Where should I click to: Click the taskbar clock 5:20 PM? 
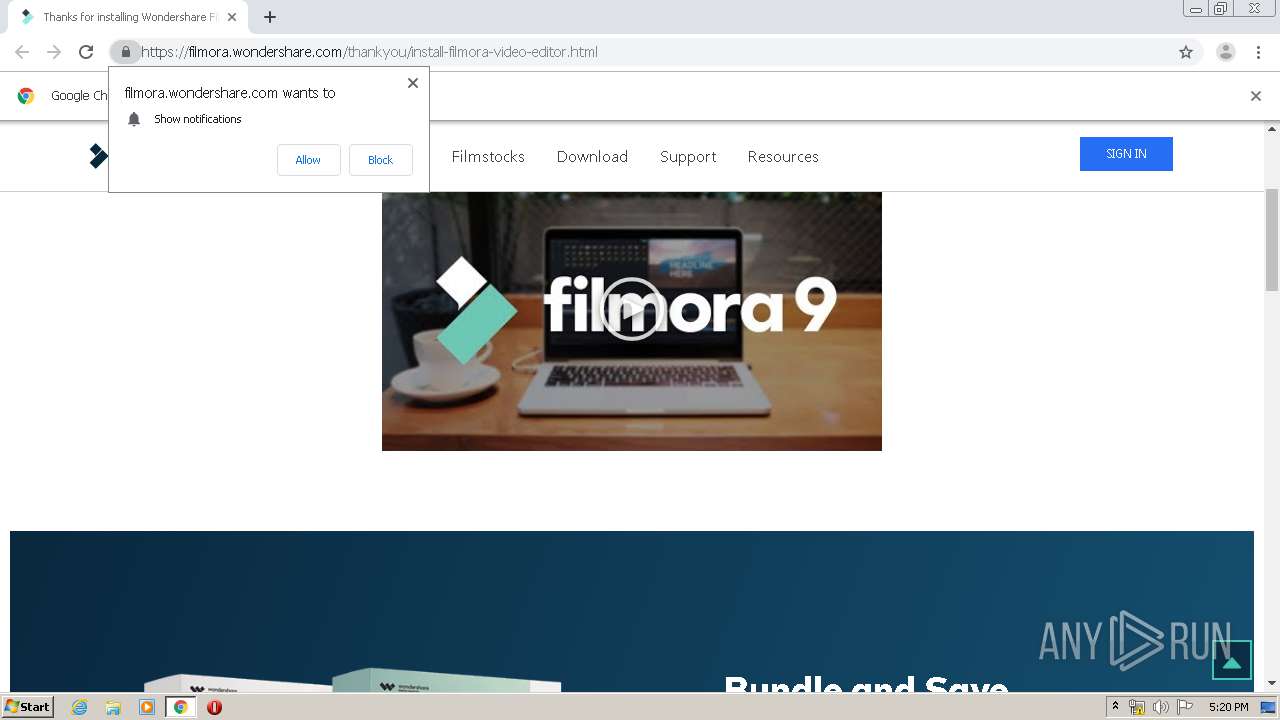pyautogui.click(x=1228, y=707)
